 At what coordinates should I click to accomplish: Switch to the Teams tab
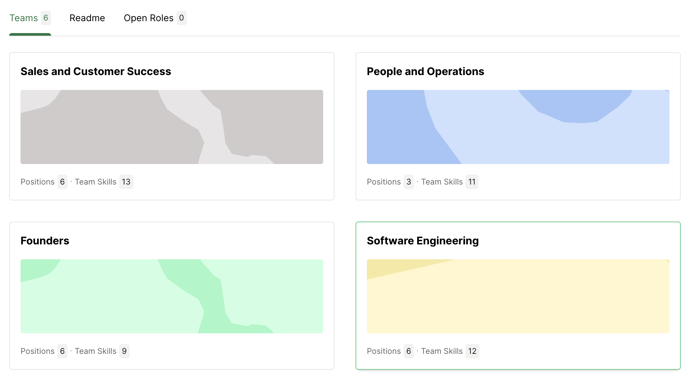pos(30,18)
